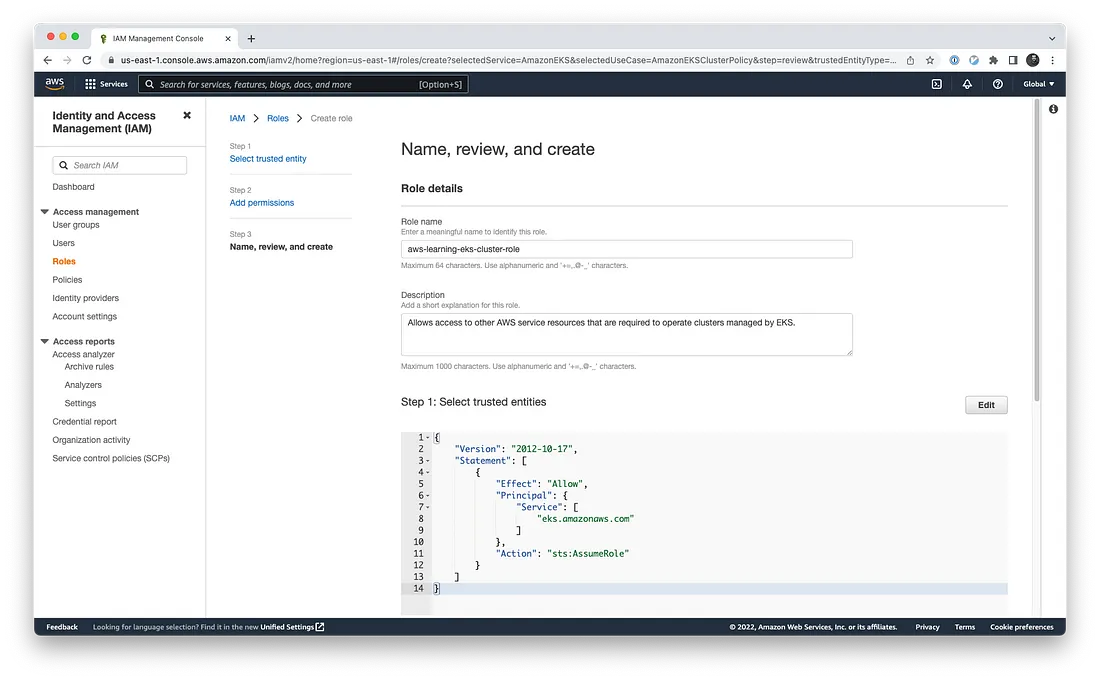
Task: Fold the Principal block at line 6
Action: [428, 496]
